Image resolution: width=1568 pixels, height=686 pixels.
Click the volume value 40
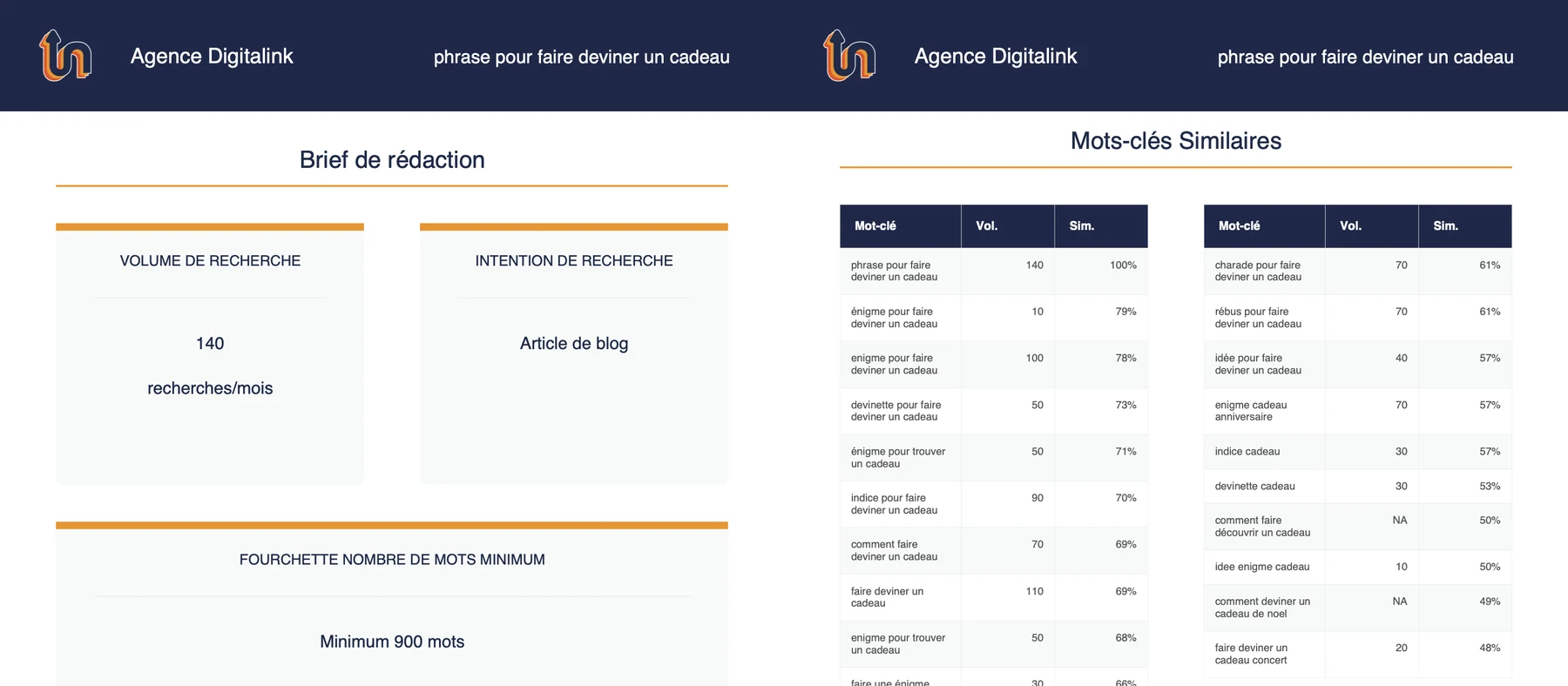click(1401, 358)
